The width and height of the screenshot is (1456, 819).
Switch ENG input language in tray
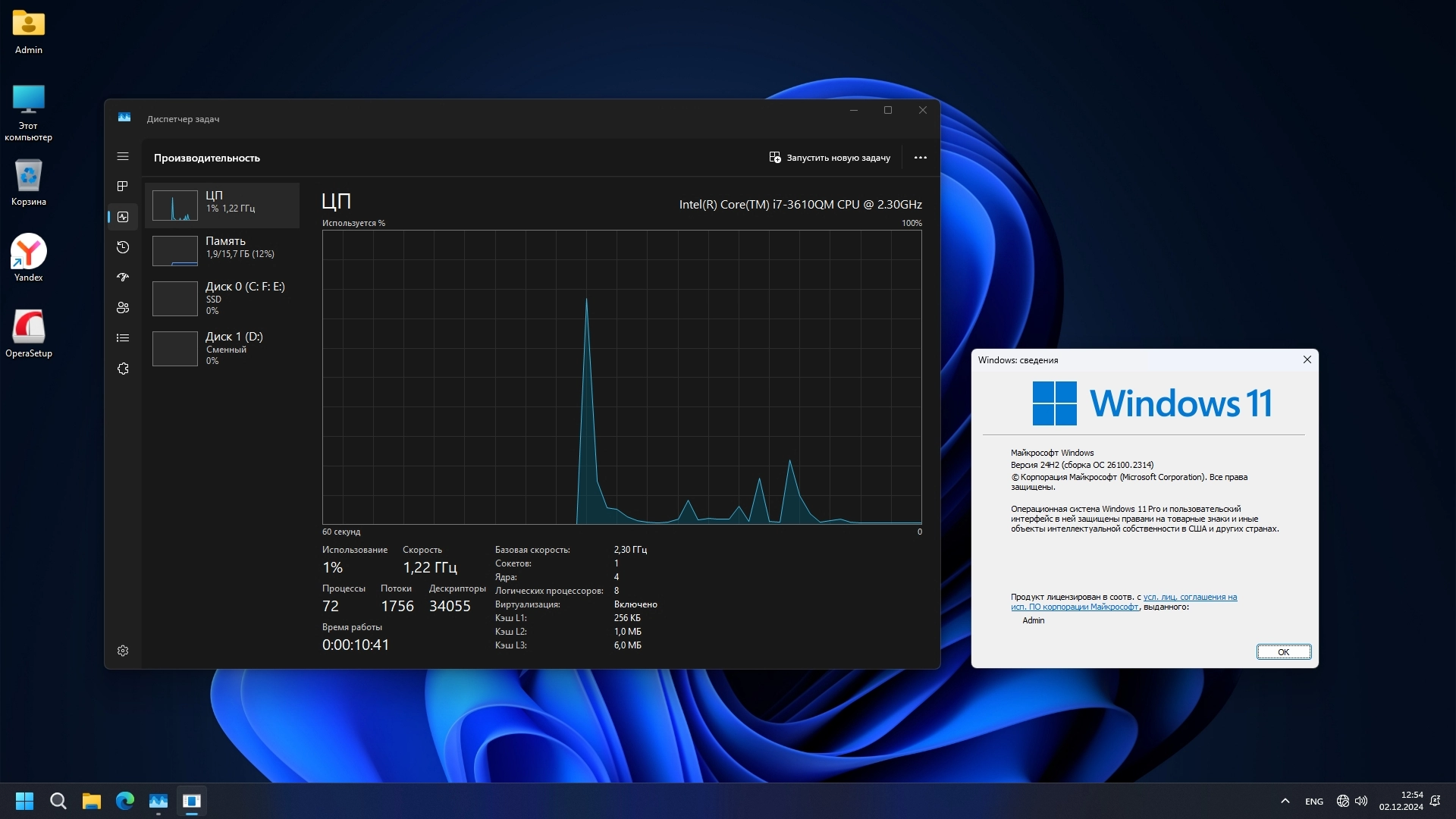[1313, 802]
